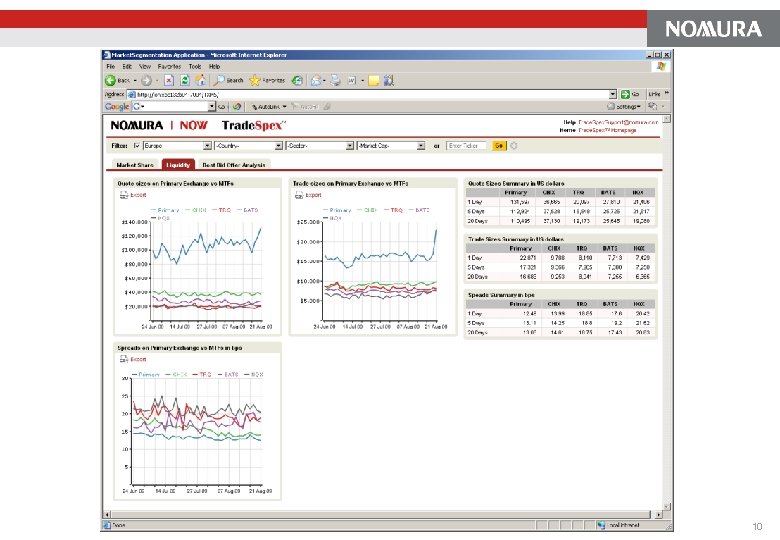Select the Liquidity tab
Viewport: 780px width, 540px height.
[178, 165]
